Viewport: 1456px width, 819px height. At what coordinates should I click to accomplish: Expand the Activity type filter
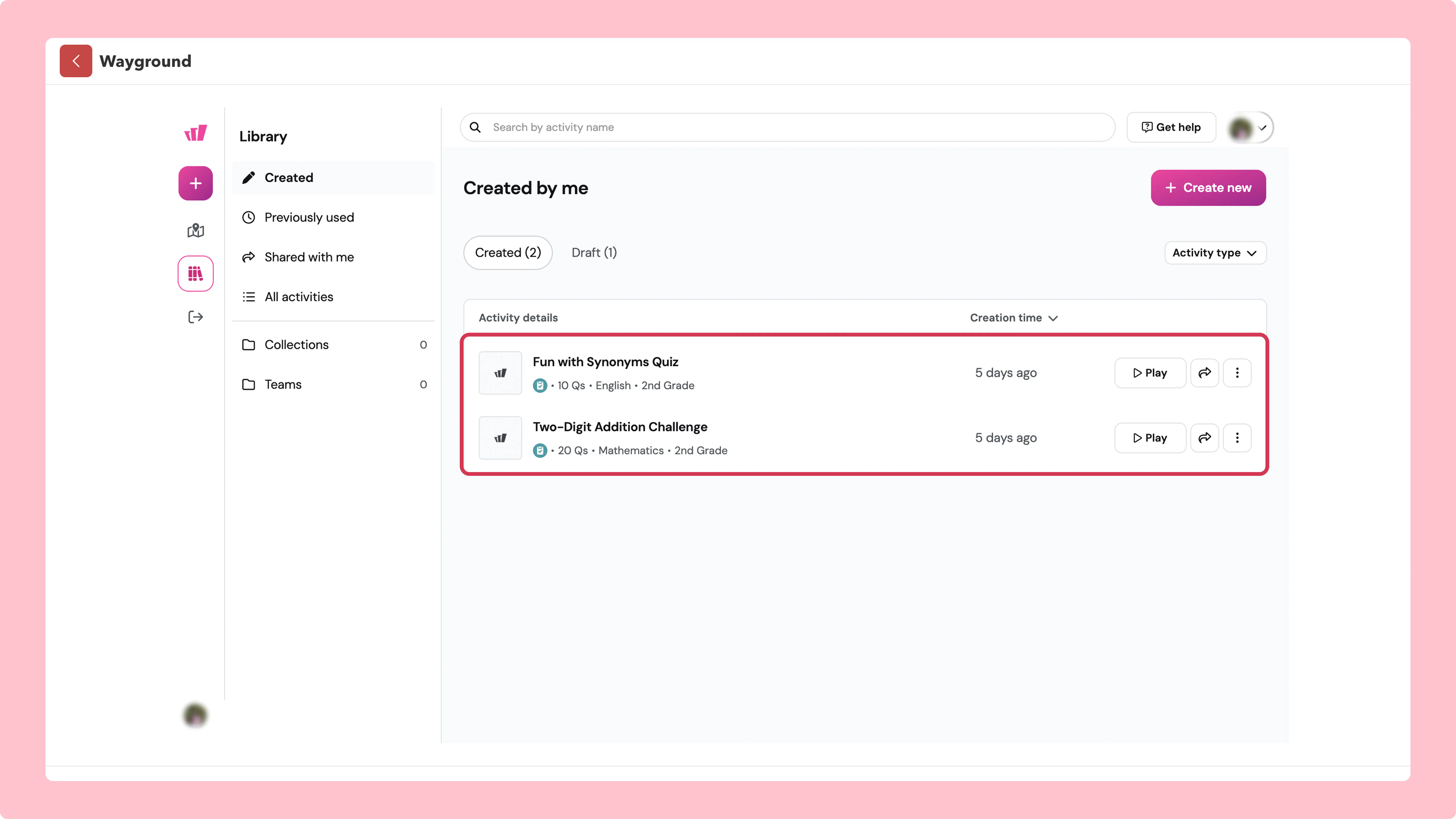(x=1215, y=253)
